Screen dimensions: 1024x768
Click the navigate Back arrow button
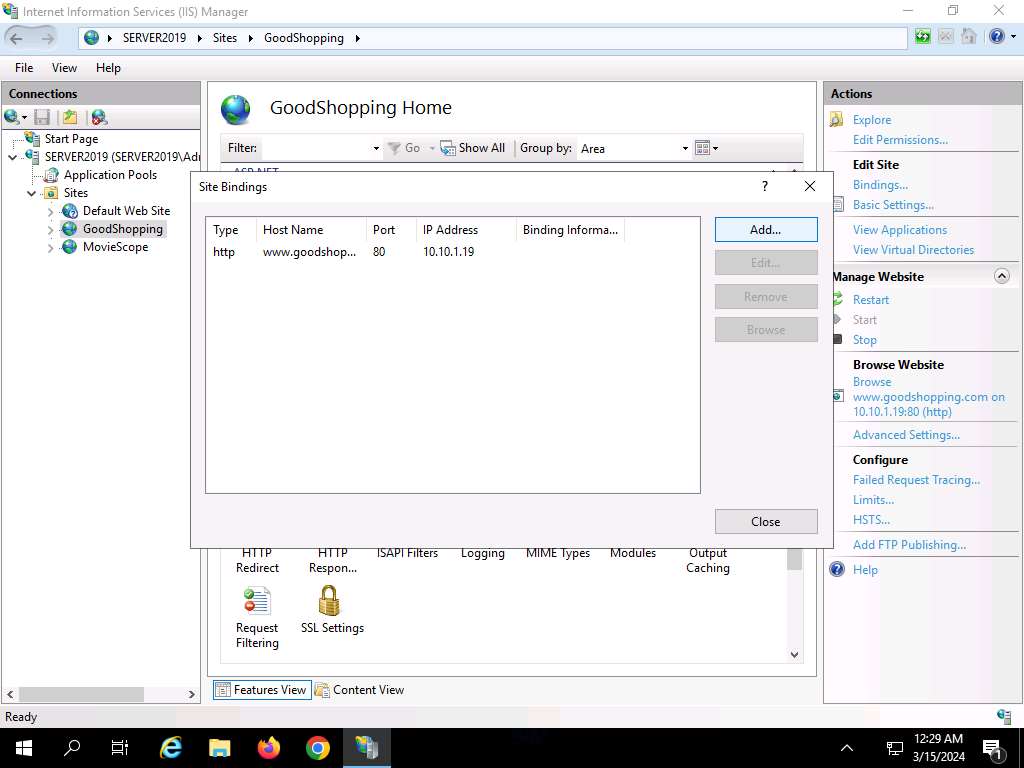point(17,38)
